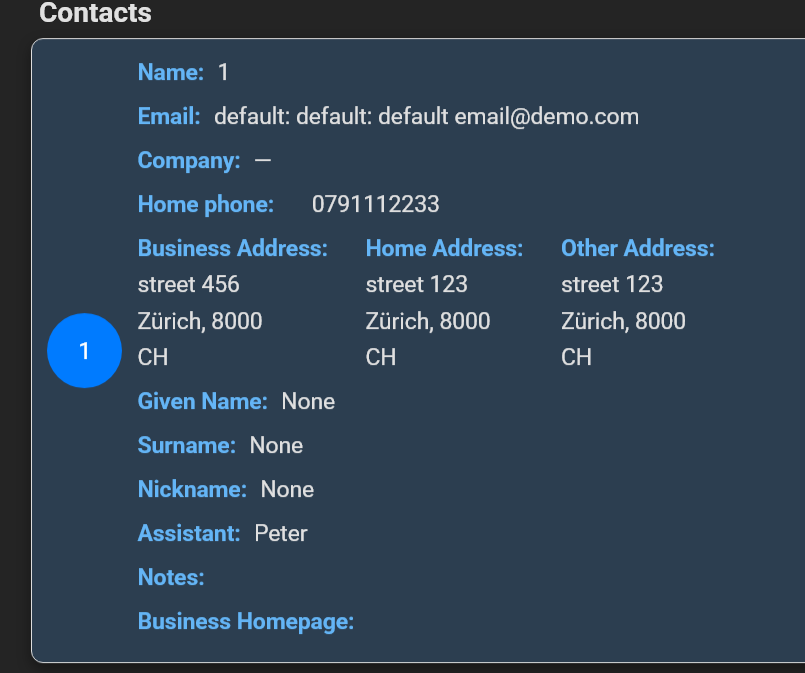Click the Assistant name Peter

[281, 533]
